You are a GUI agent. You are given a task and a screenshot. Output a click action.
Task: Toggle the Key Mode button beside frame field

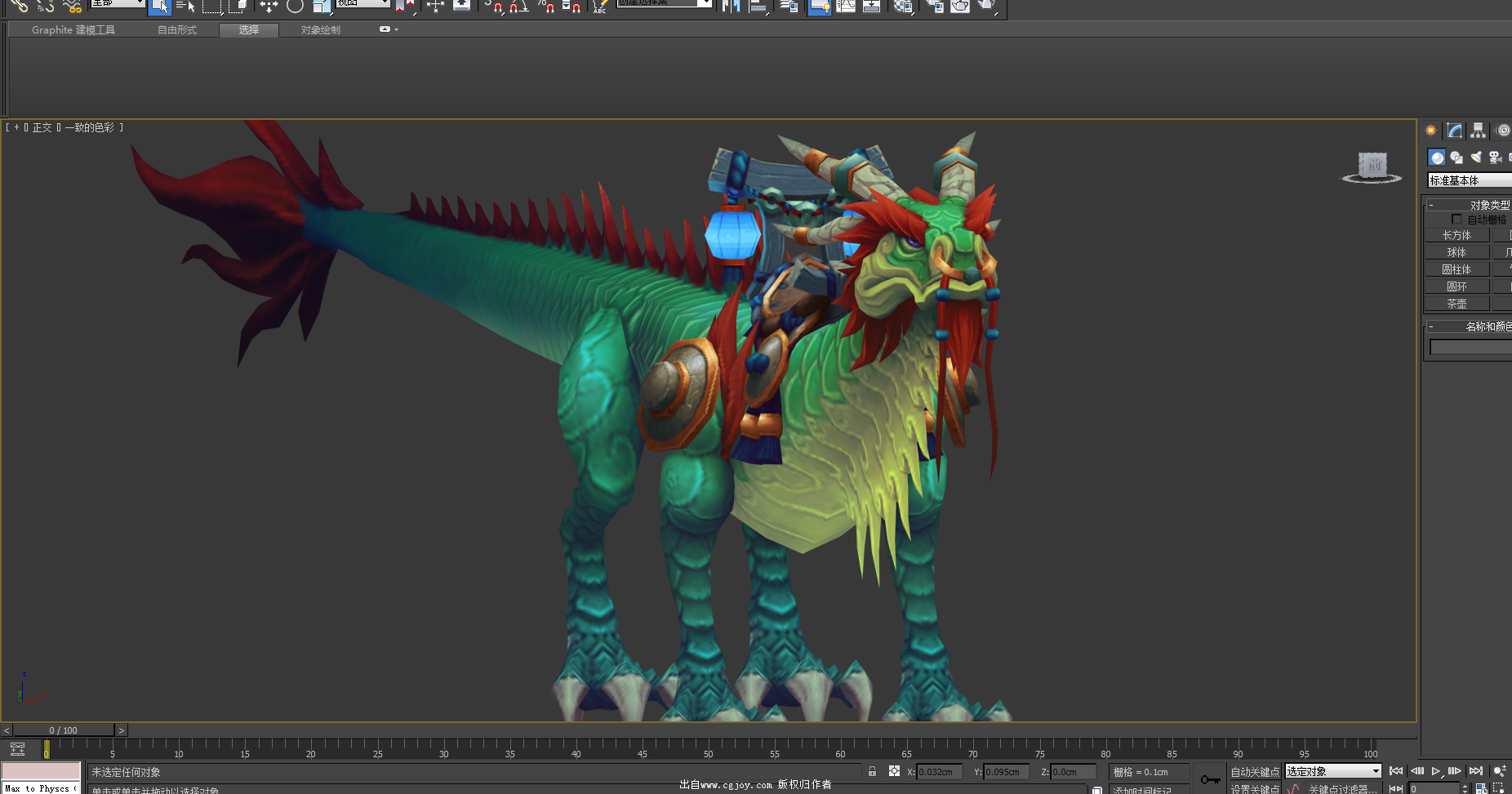tap(1396, 788)
